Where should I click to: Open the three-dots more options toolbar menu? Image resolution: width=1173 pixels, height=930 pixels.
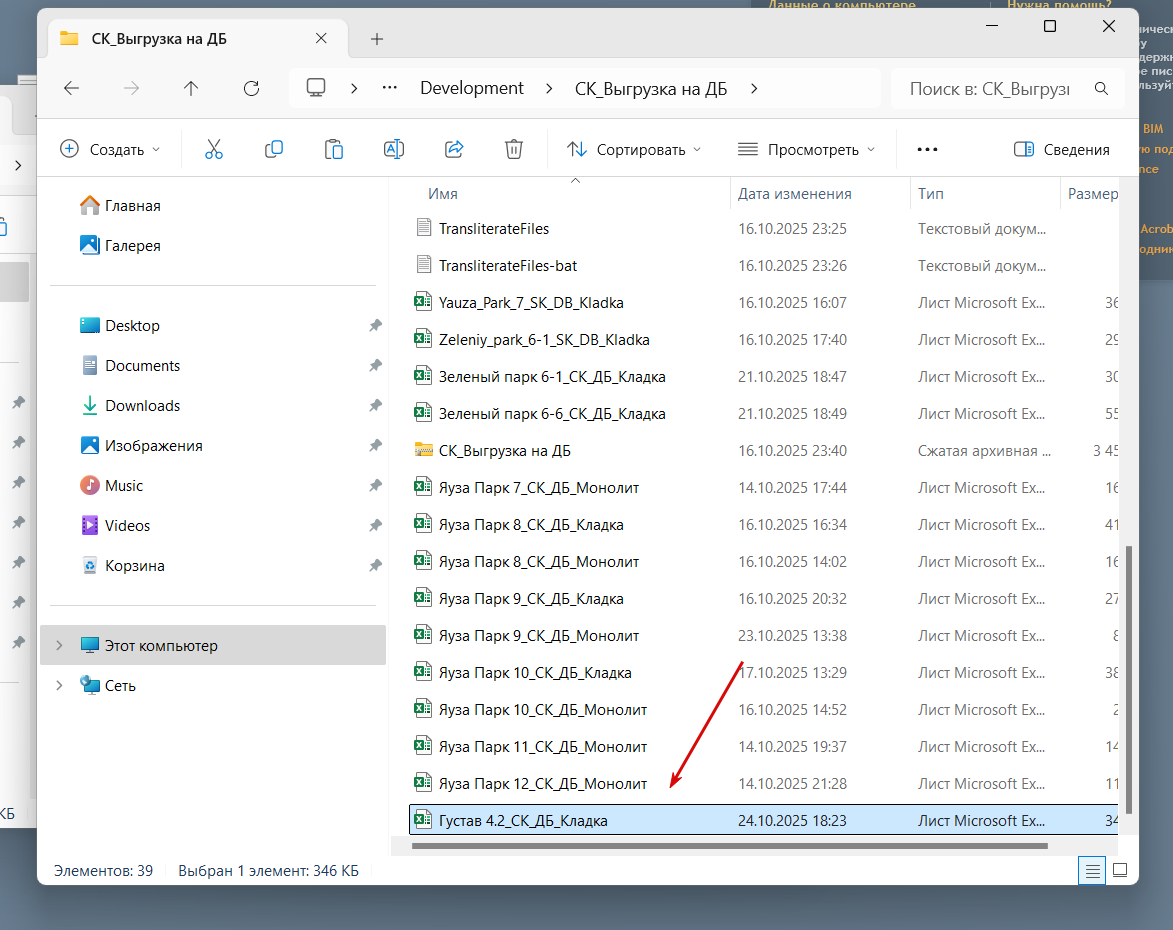point(927,150)
